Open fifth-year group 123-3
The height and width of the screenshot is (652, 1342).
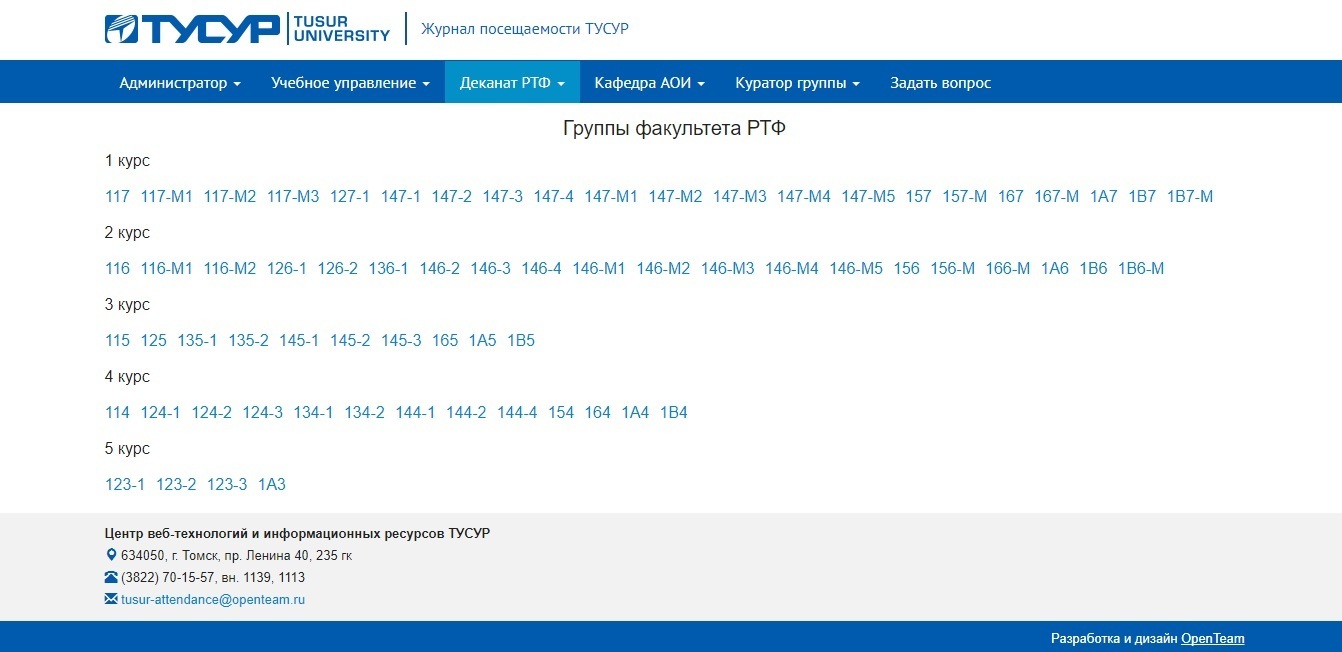point(227,485)
